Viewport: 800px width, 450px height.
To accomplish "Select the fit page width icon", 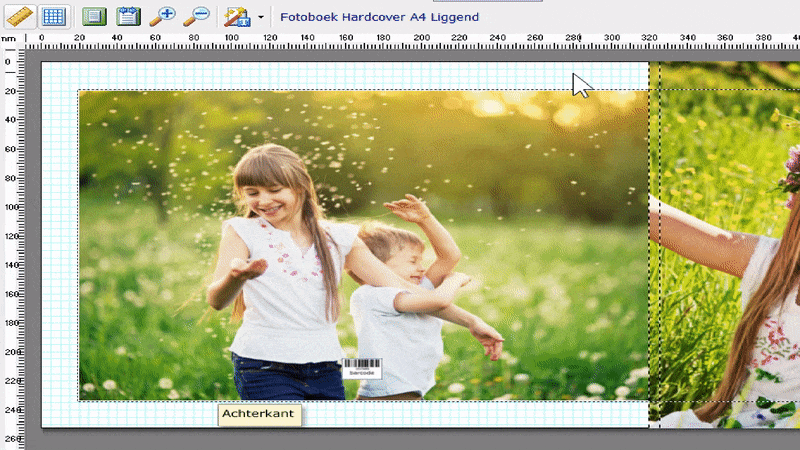I will coord(128,16).
